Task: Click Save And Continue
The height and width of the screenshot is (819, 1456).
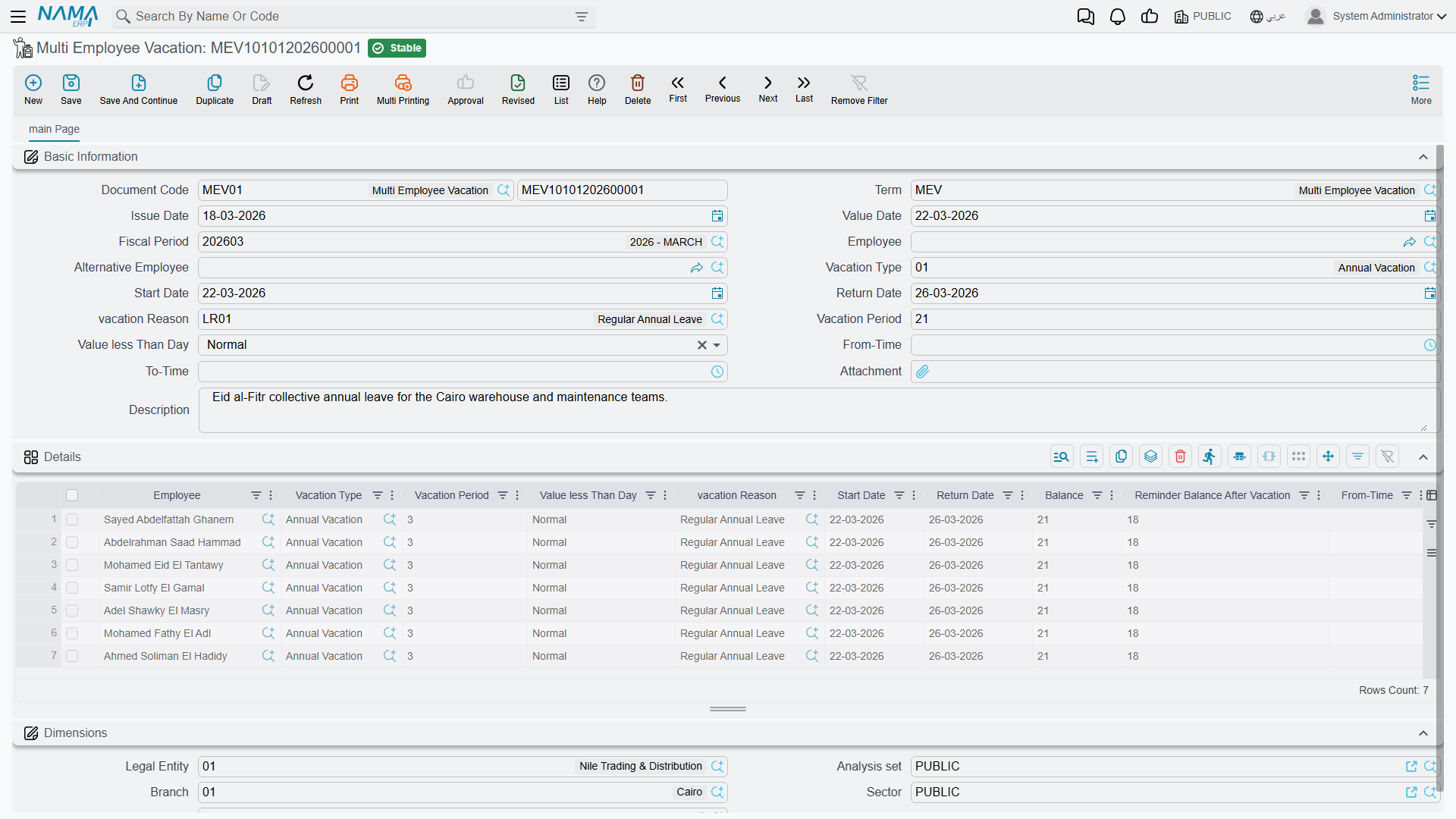Action: click(x=138, y=89)
